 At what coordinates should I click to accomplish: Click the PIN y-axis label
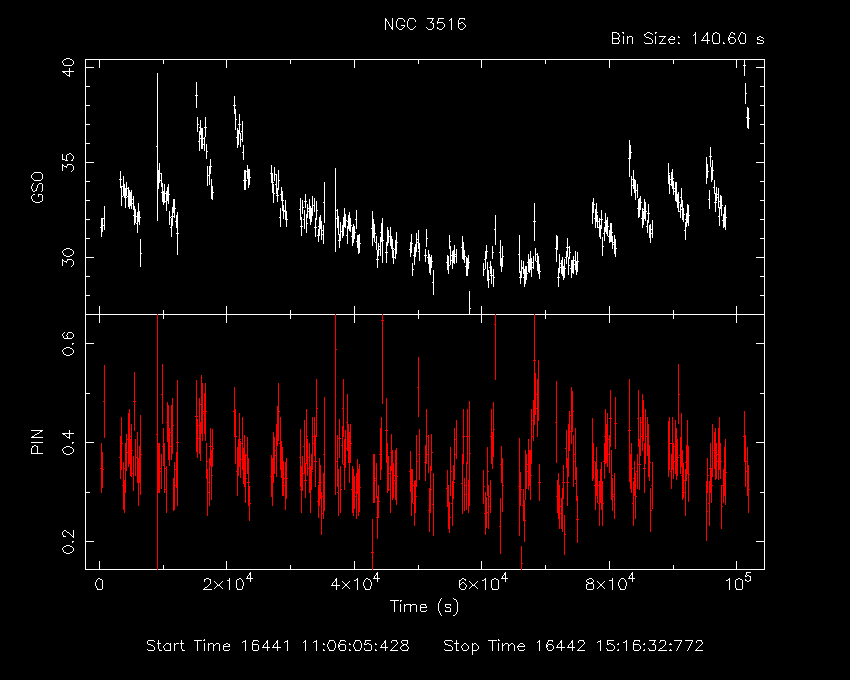(37, 441)
